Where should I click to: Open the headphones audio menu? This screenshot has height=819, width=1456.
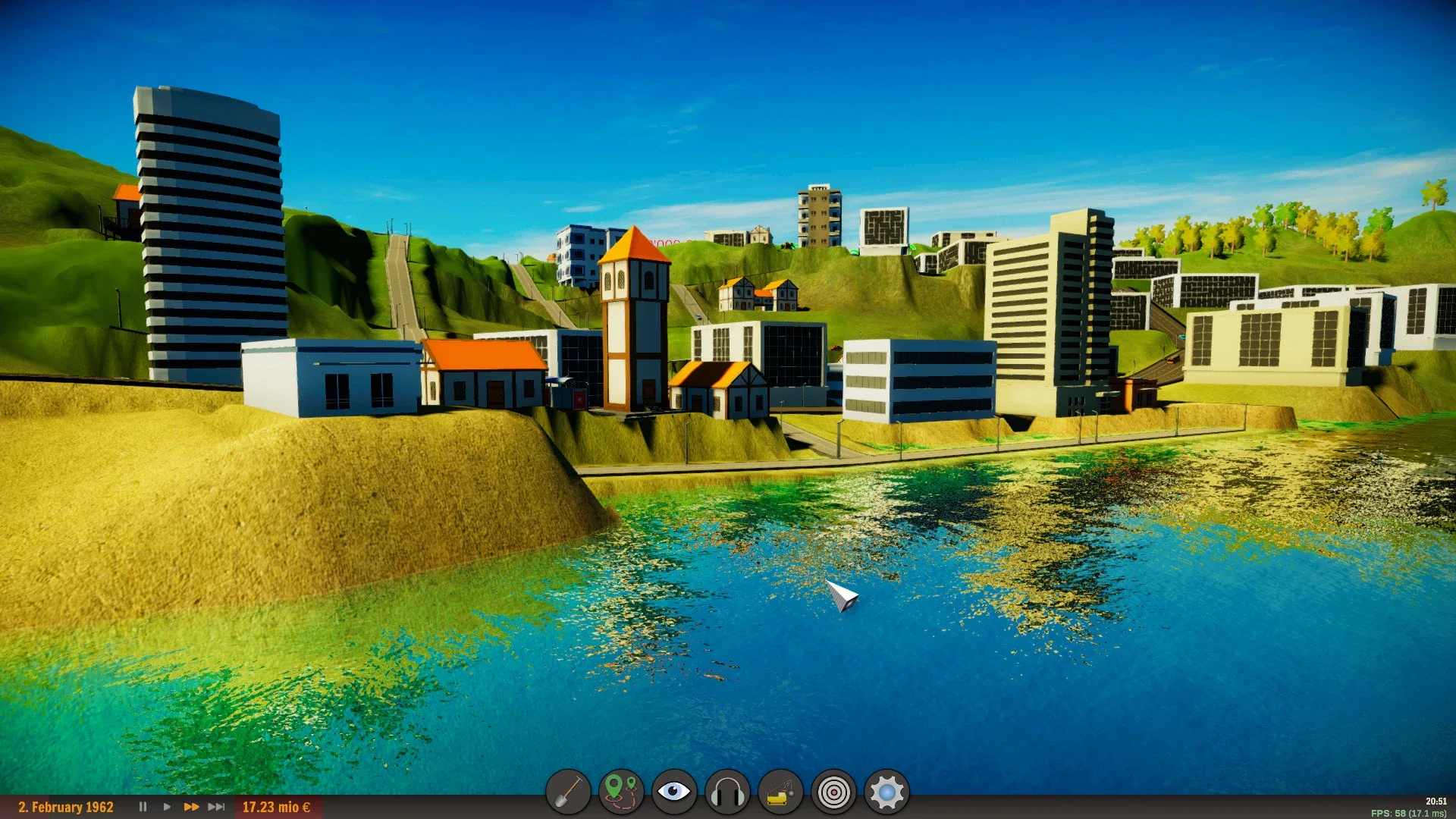[727, 792]
